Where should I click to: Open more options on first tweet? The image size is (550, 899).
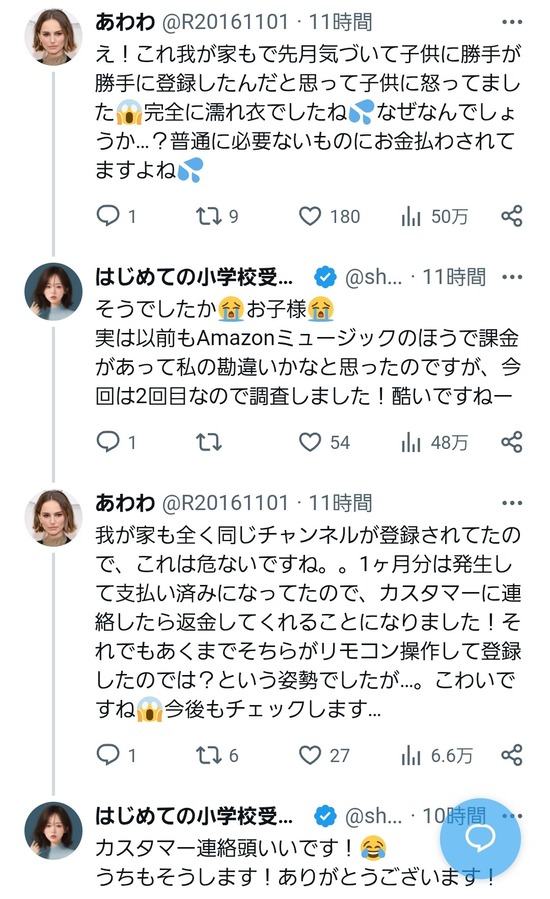[x=512, y=22]
